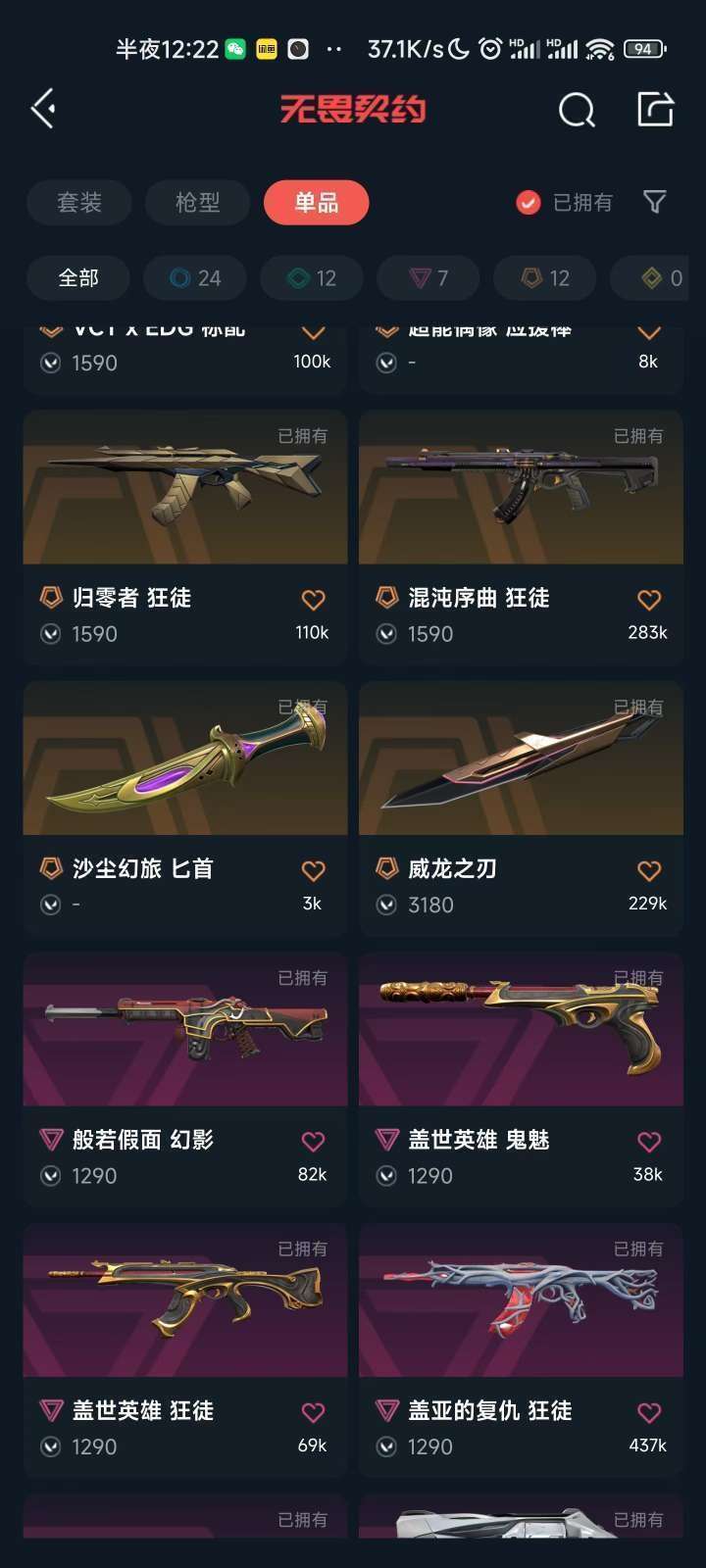Select the green tier chip showing 12

[312, 278]
